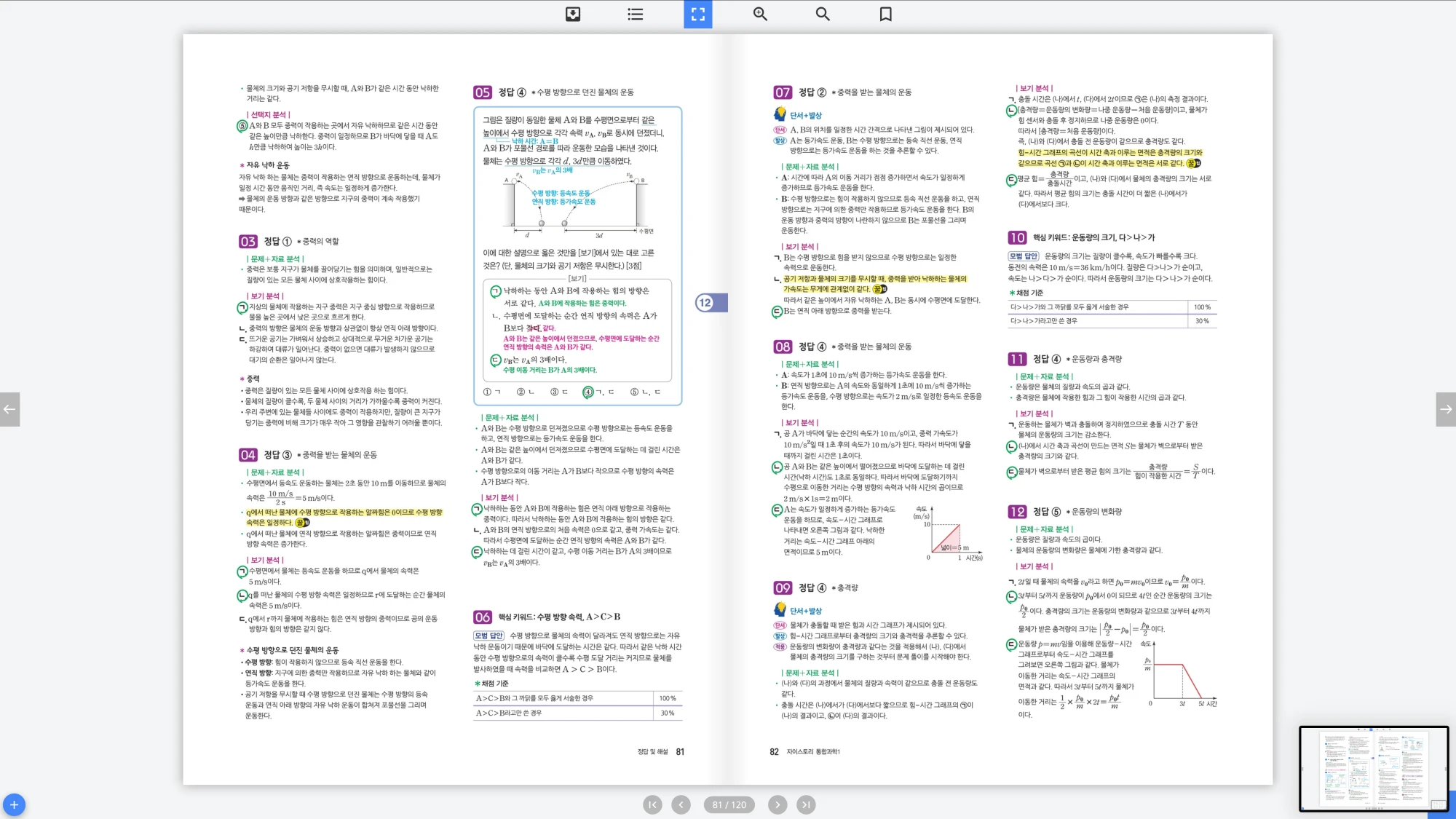1456x819 pixels.
Task: Open the search magnifier tool
Action: [x=823, y=14]
